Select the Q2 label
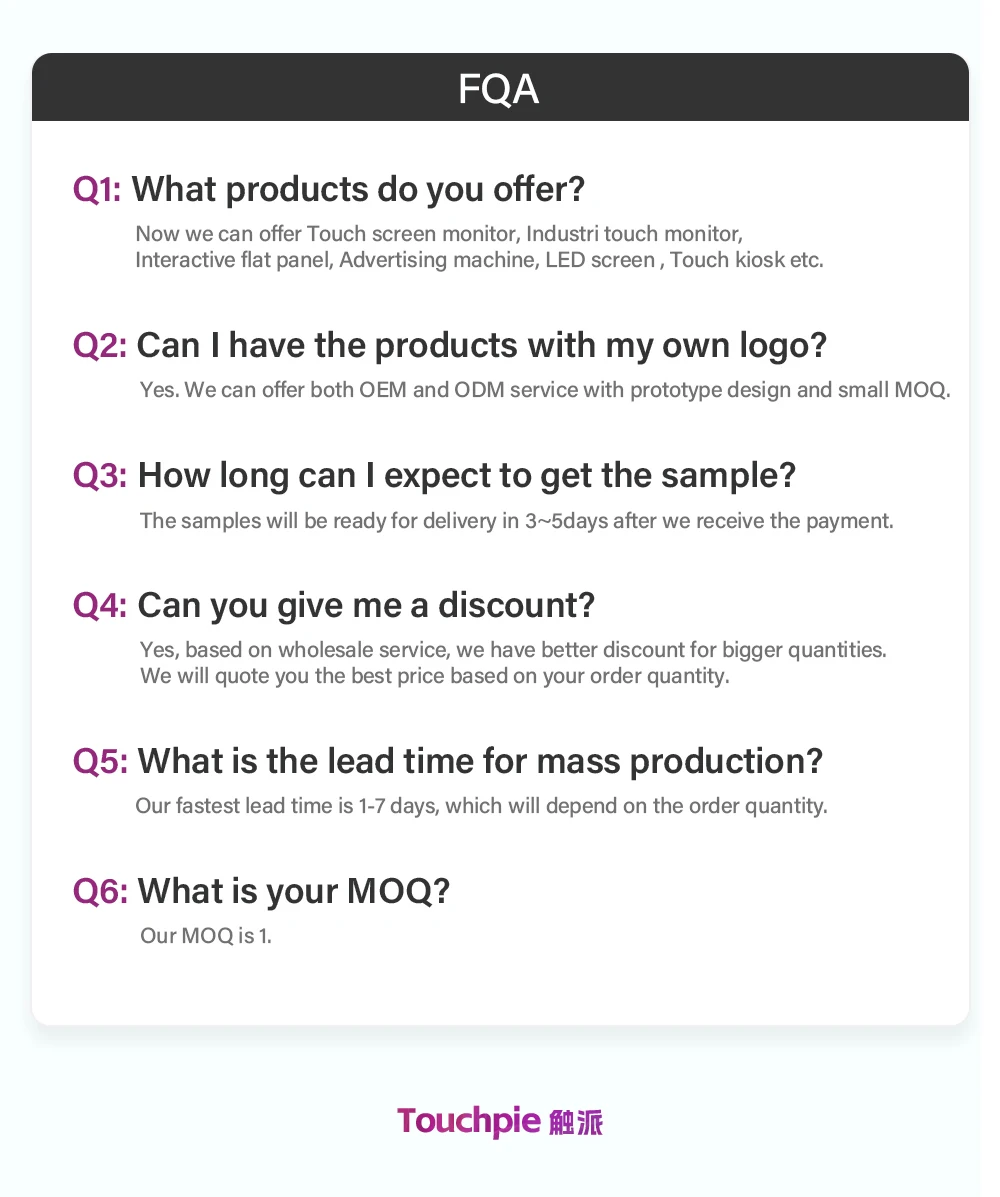 tap(100, 345)
